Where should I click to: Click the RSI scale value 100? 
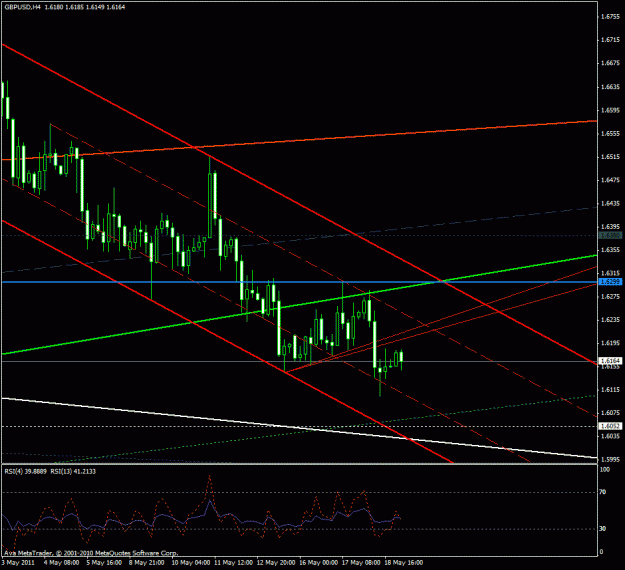(605, 470)
